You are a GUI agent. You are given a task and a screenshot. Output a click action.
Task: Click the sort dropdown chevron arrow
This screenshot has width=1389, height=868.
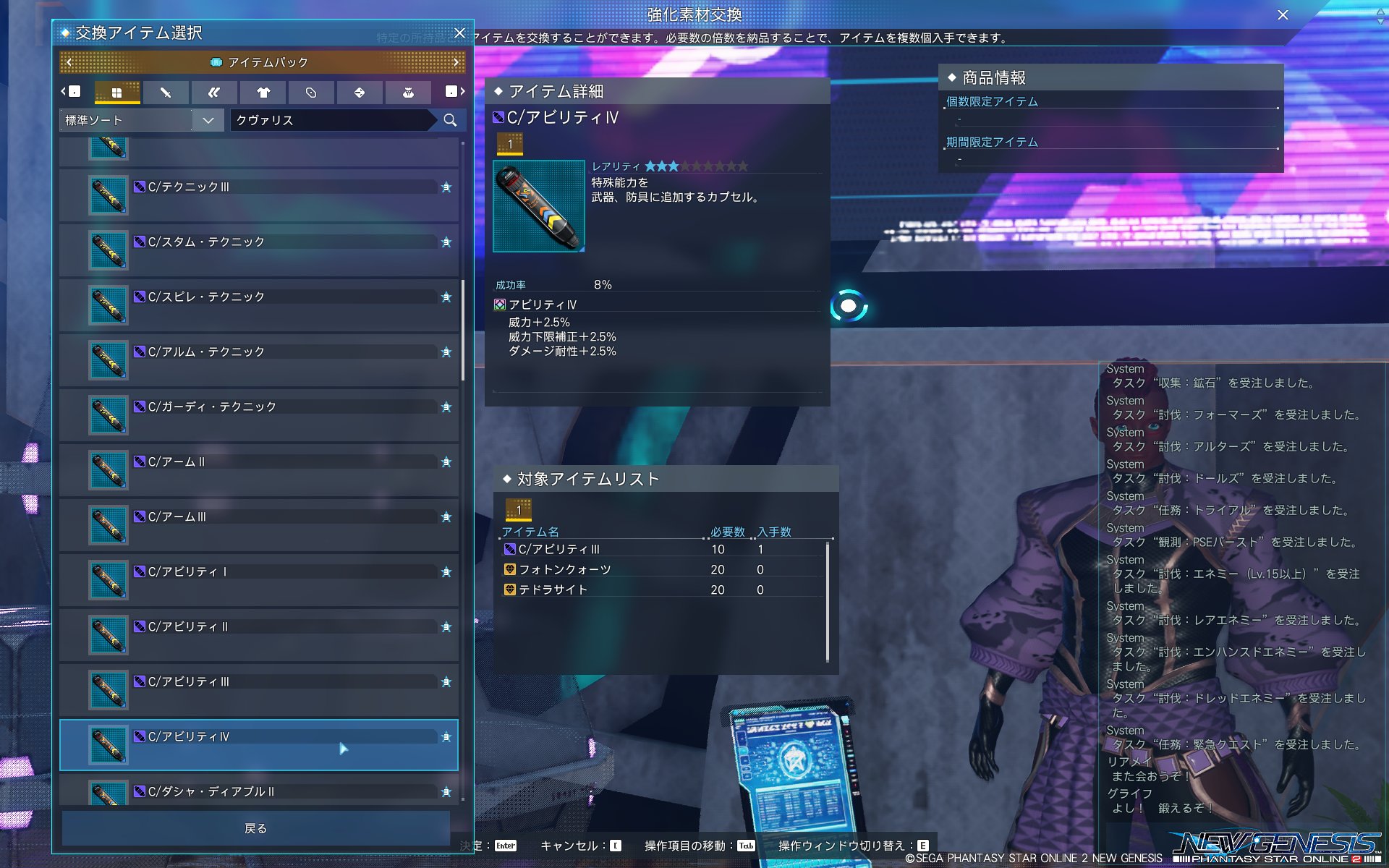(x=208, y=120)
